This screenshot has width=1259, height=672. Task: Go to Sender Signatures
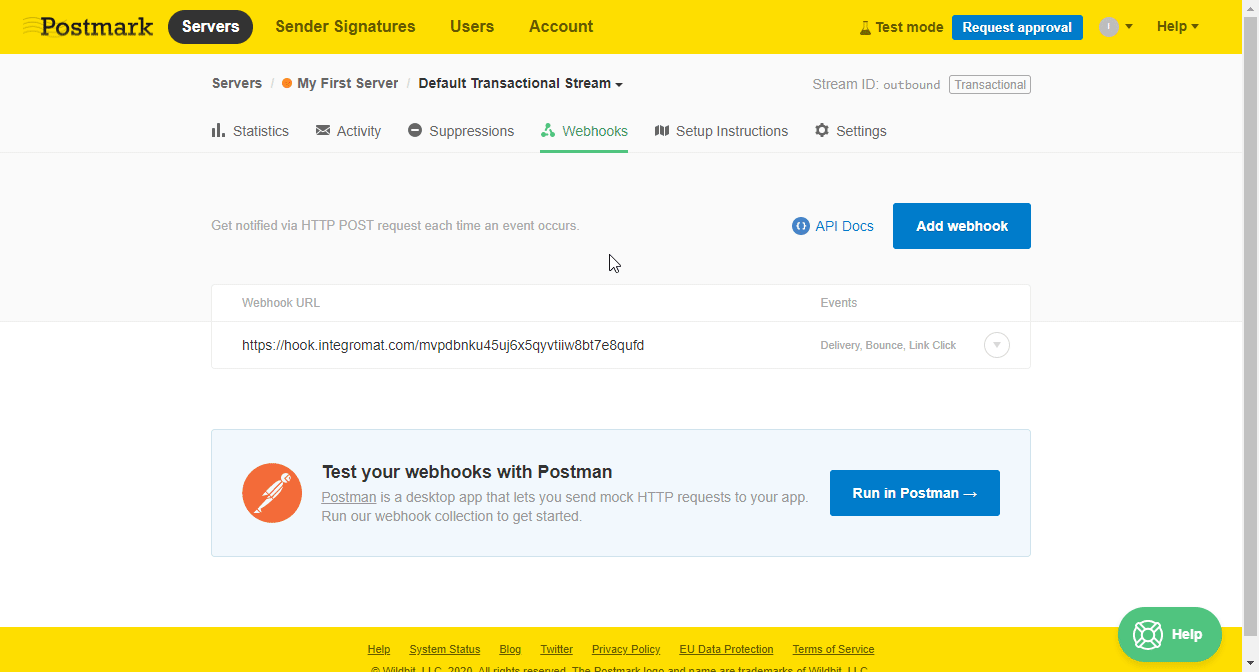click(345, 27)
